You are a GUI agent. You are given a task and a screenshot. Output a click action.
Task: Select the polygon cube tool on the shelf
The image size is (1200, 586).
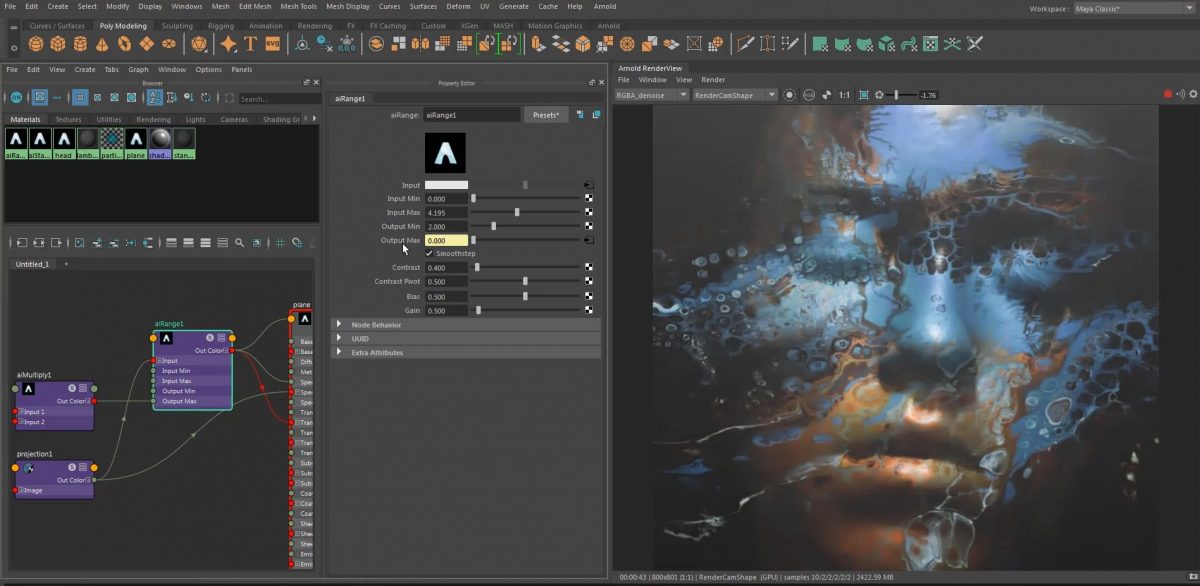point(57,43)
